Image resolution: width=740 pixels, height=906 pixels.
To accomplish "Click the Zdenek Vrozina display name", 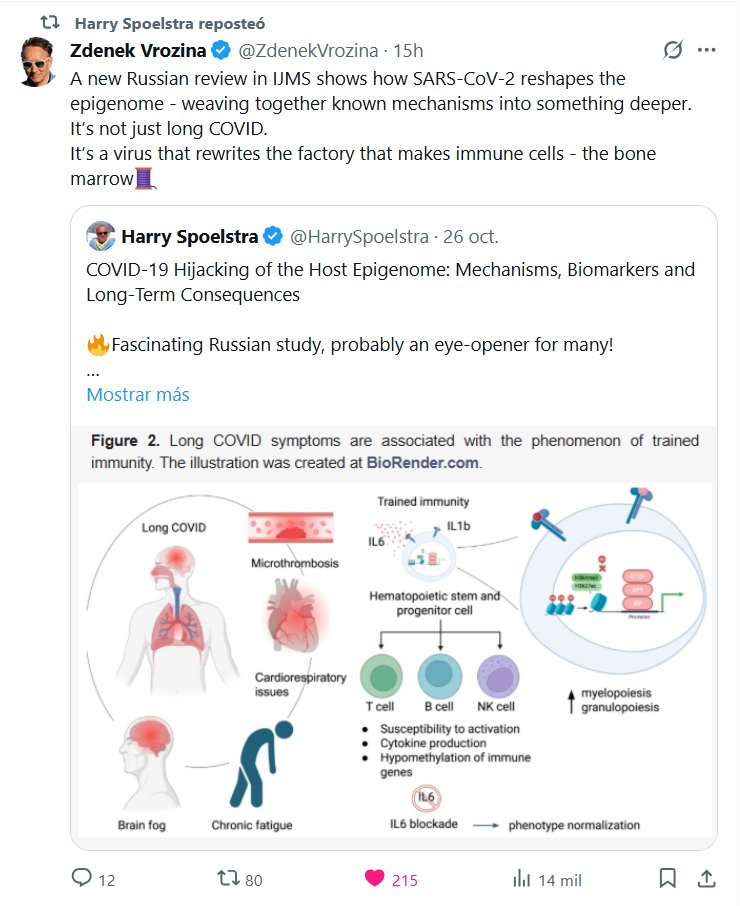I will coord(138,51).
